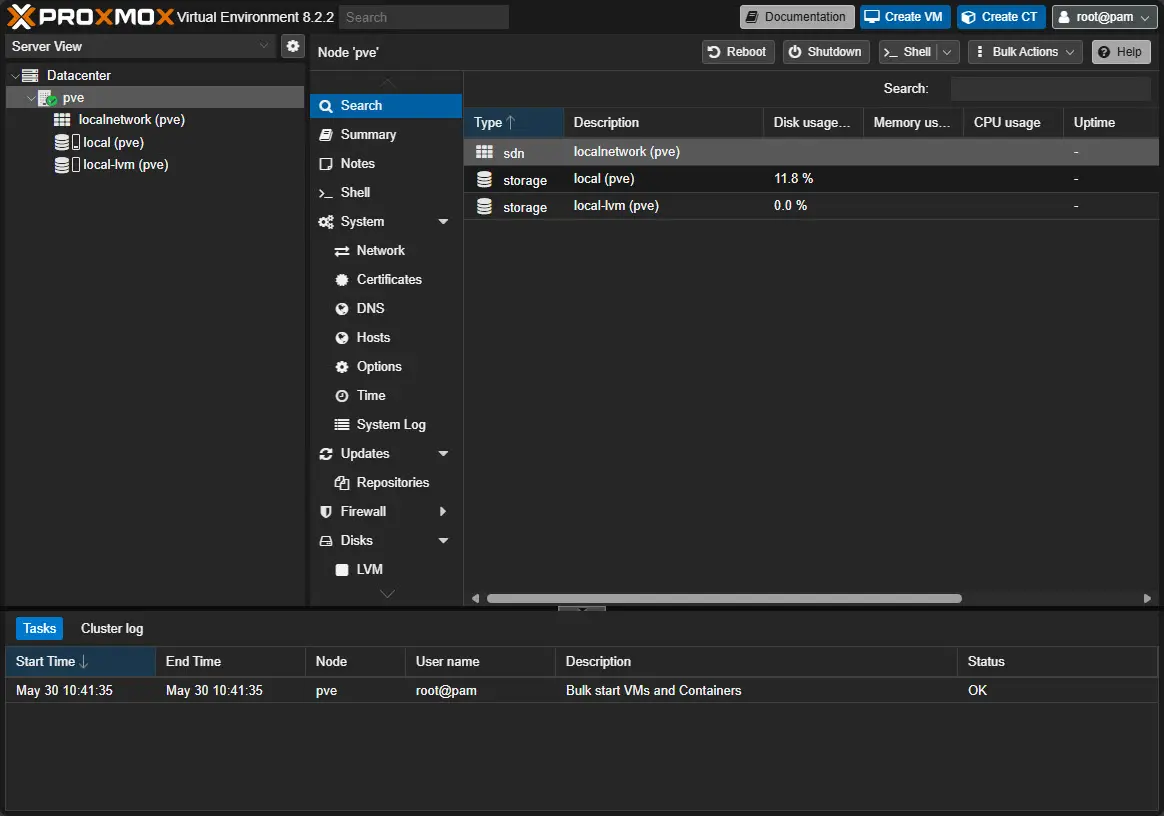
Task: Select the local-lvm (pve) storage tree item
Action: [x=125, y=165]
